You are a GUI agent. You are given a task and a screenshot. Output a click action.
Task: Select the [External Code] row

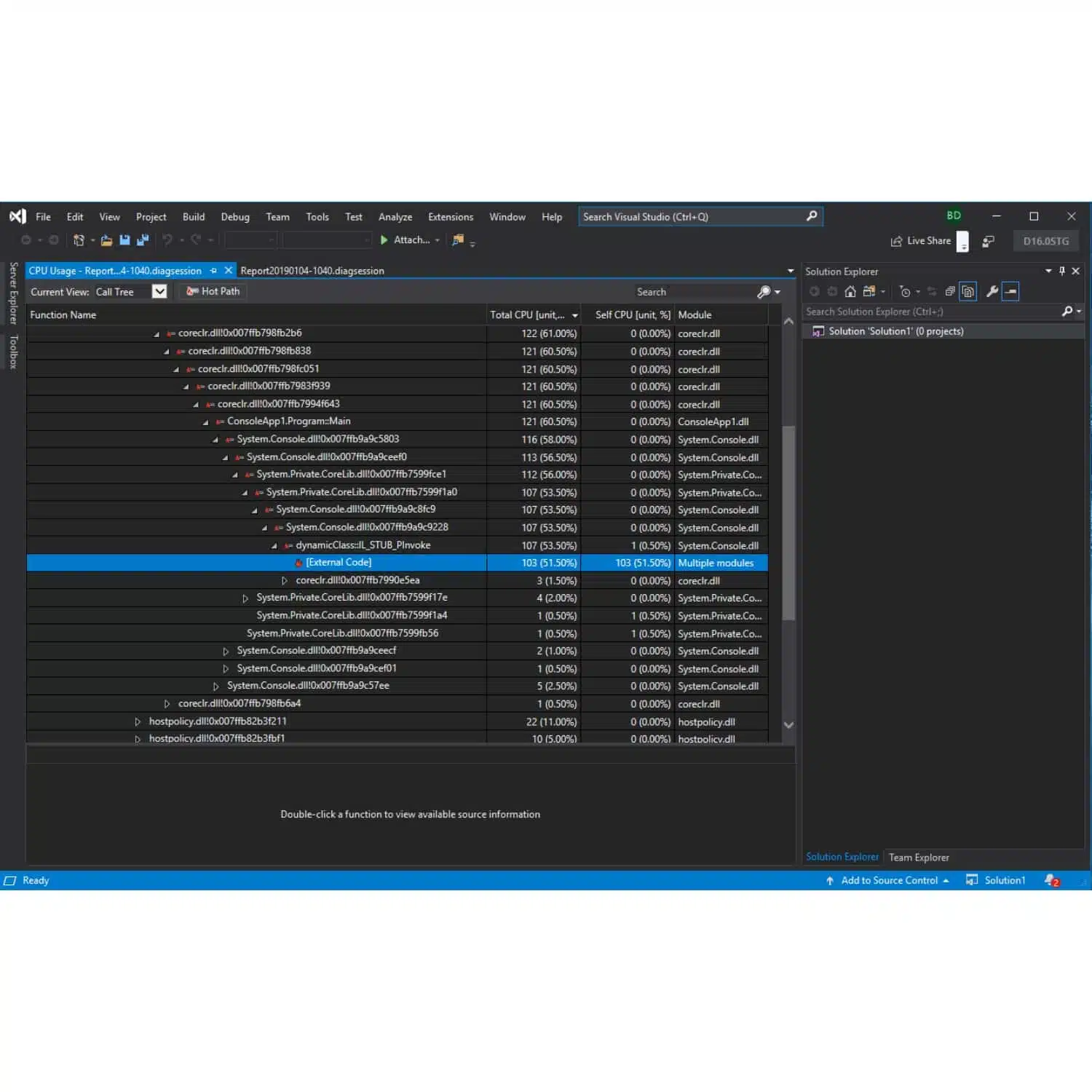pos(397,563)
